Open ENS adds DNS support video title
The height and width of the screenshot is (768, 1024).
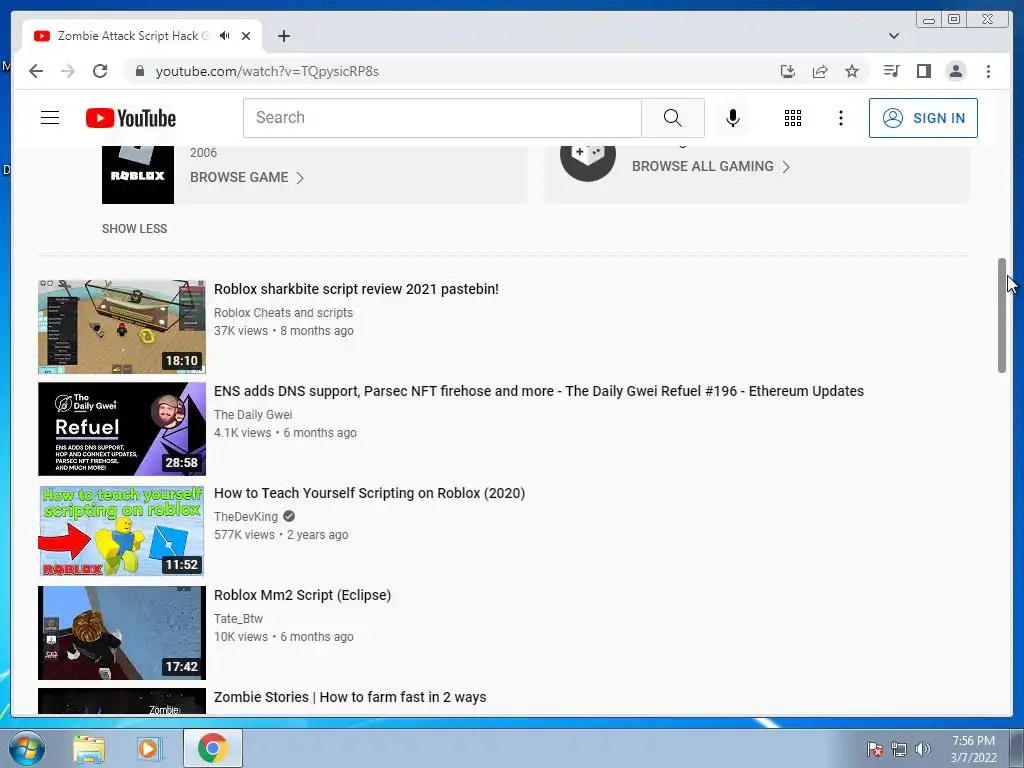[x=539, y=391]
